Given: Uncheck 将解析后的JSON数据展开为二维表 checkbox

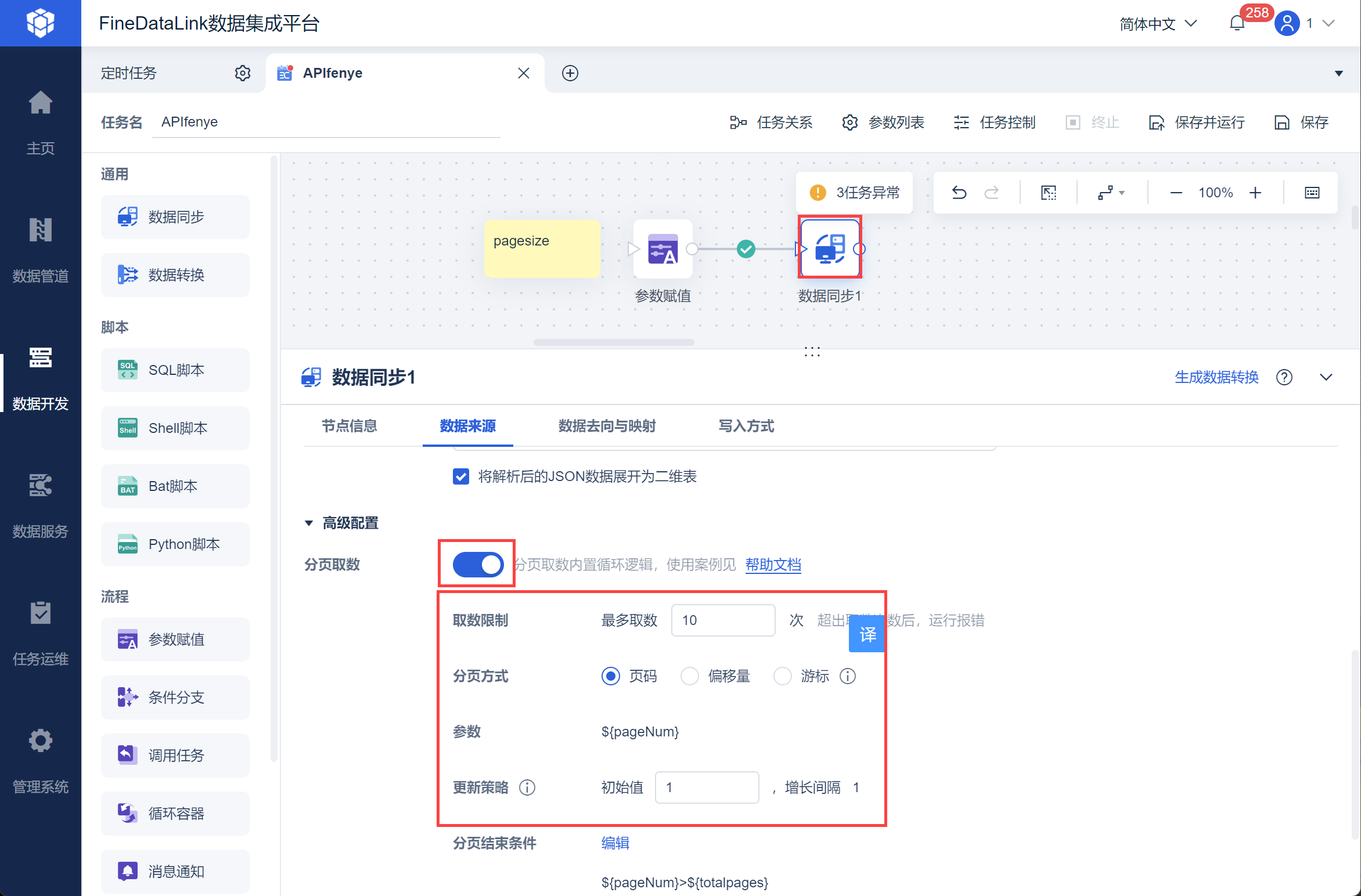Looking at the screenshot, I should tap(461, 476).
